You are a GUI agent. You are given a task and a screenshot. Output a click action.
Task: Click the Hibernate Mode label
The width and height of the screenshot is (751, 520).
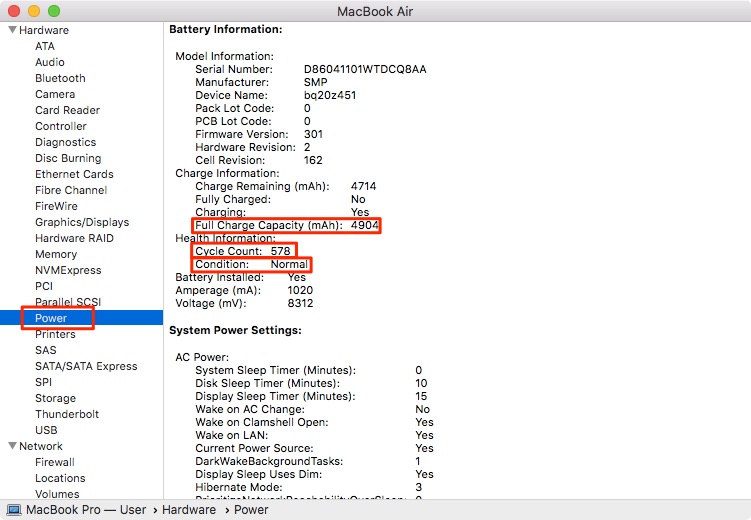tap(239, 487)
